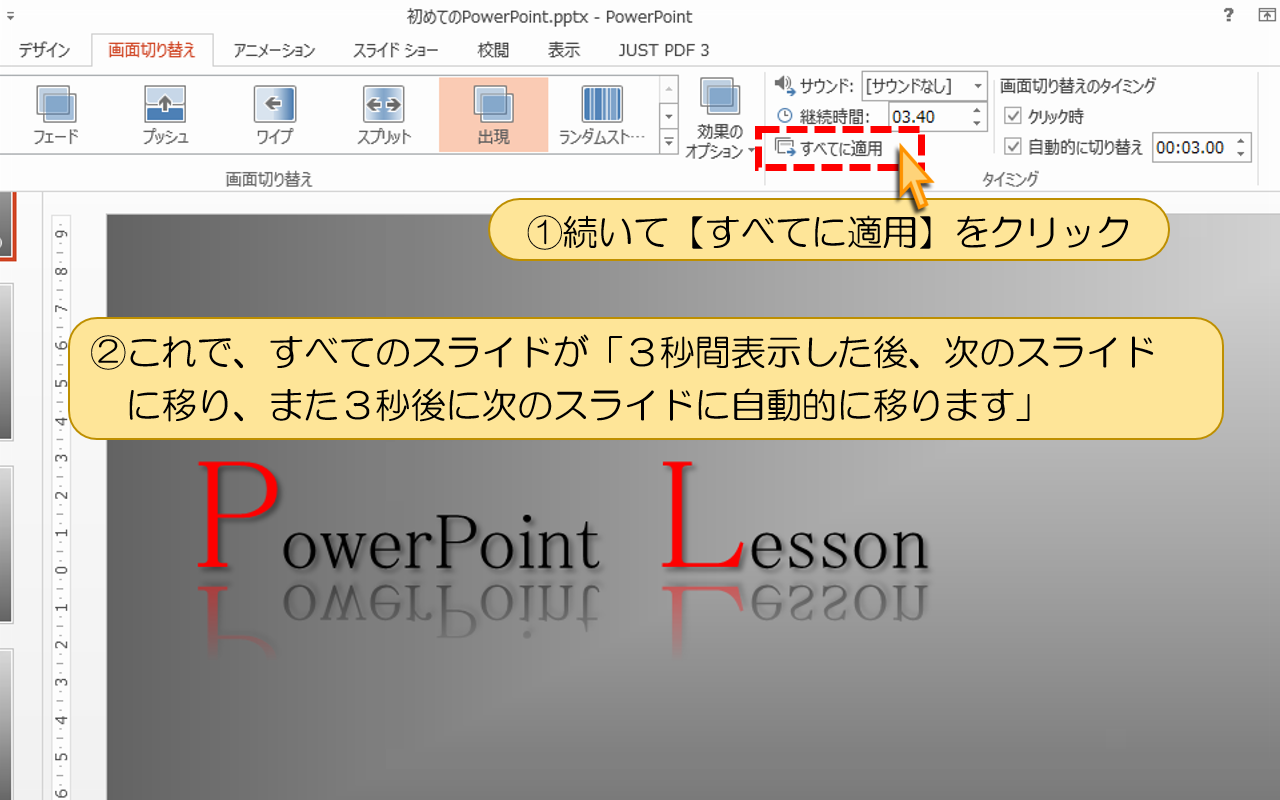The image size is (1280, 800).
Task: Select the ランダムスト… transition effect
Action: pyautogui.click(x=602, y=115)
